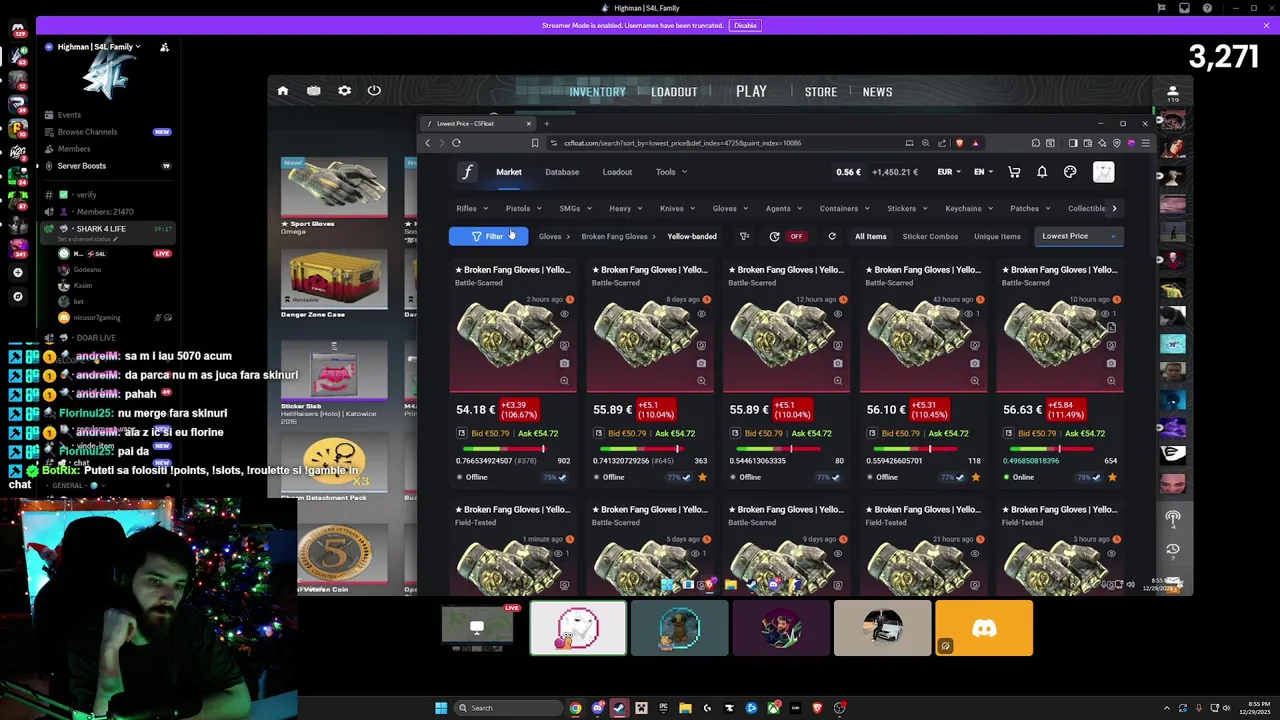This screenshot has height=720, width=1280.
Task: Open the CS2 inventory briefcase icon
Action: [314, 91]
